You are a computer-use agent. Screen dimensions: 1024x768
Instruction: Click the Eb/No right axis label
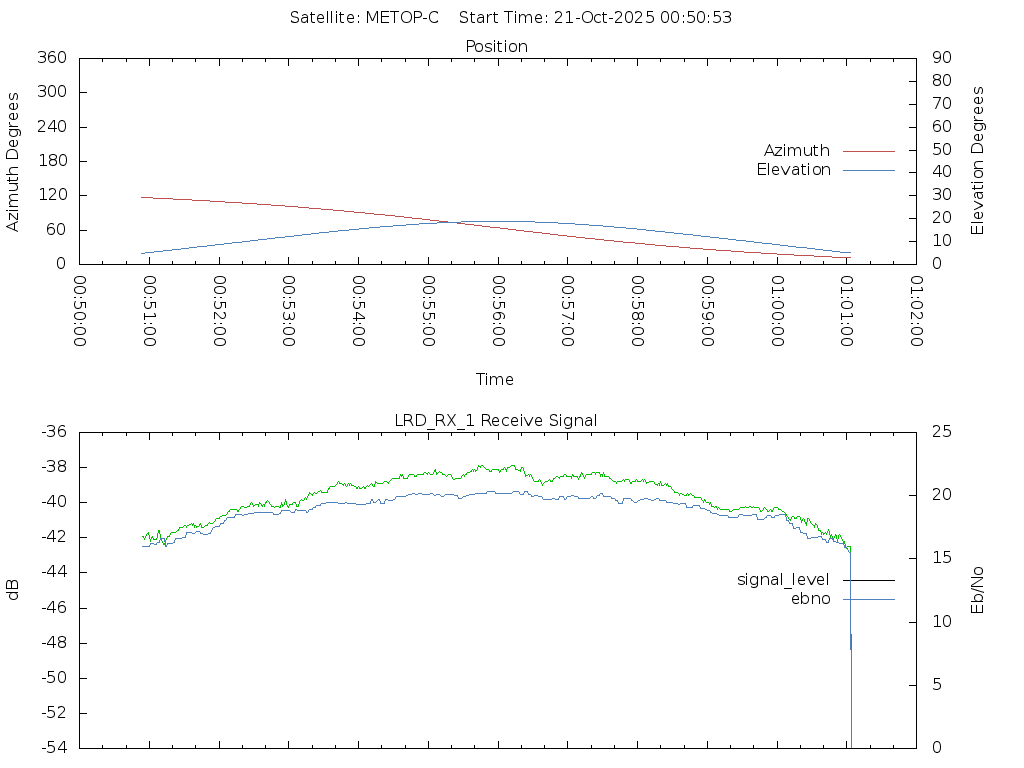pyautogui.click(x=978, y=590)
